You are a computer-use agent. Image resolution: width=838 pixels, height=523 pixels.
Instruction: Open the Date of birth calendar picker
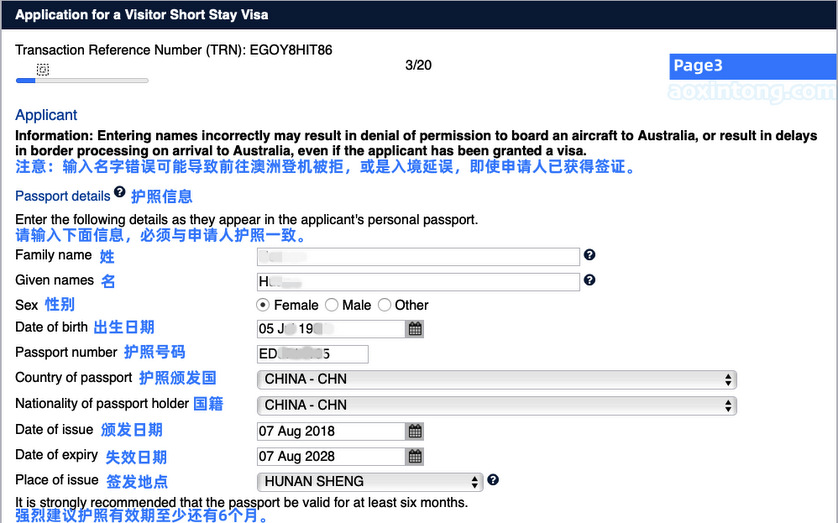[x=415, y=329]
